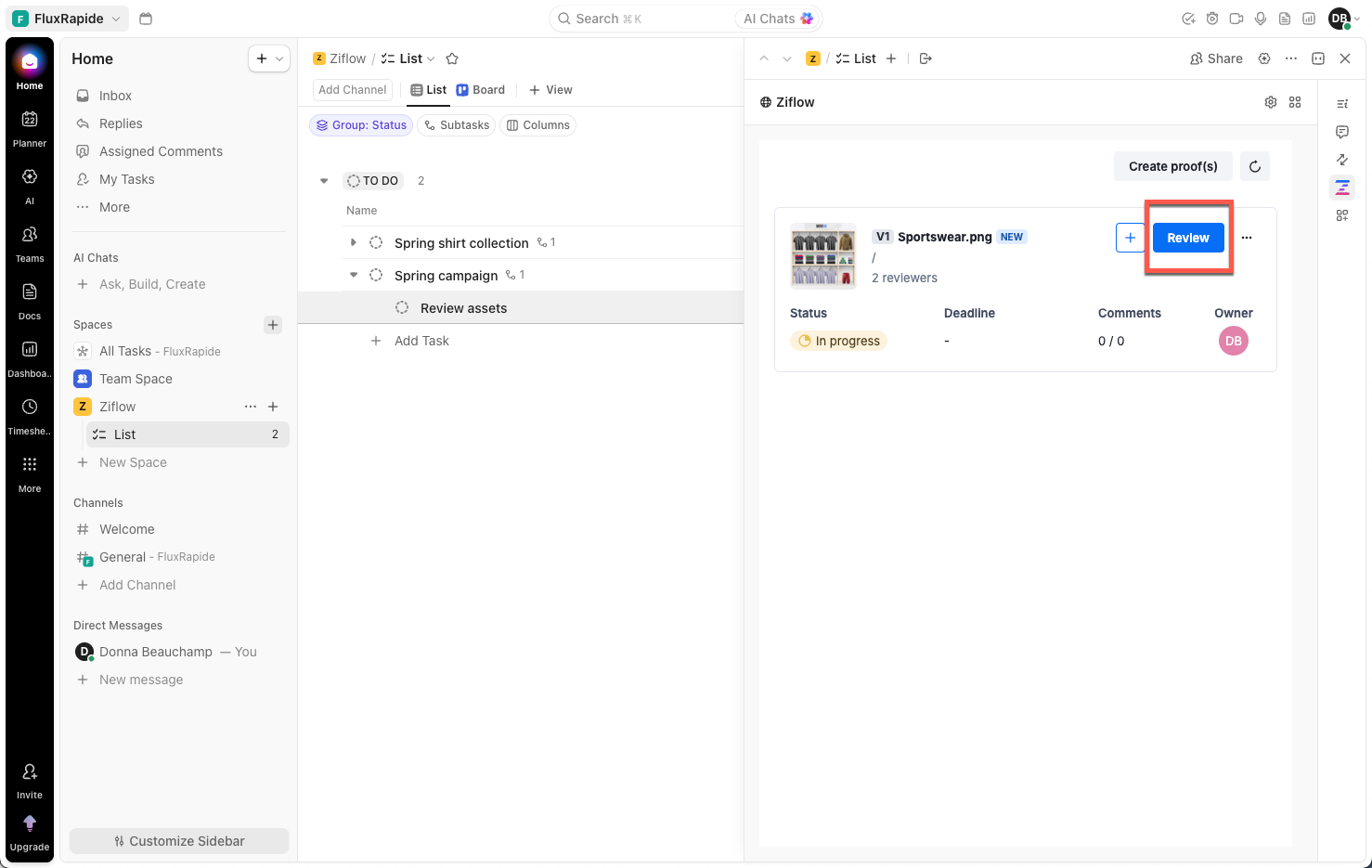Open the calendar icon beside the workspace name
This screenshot has height=868, width=1372.
[146, 19]
